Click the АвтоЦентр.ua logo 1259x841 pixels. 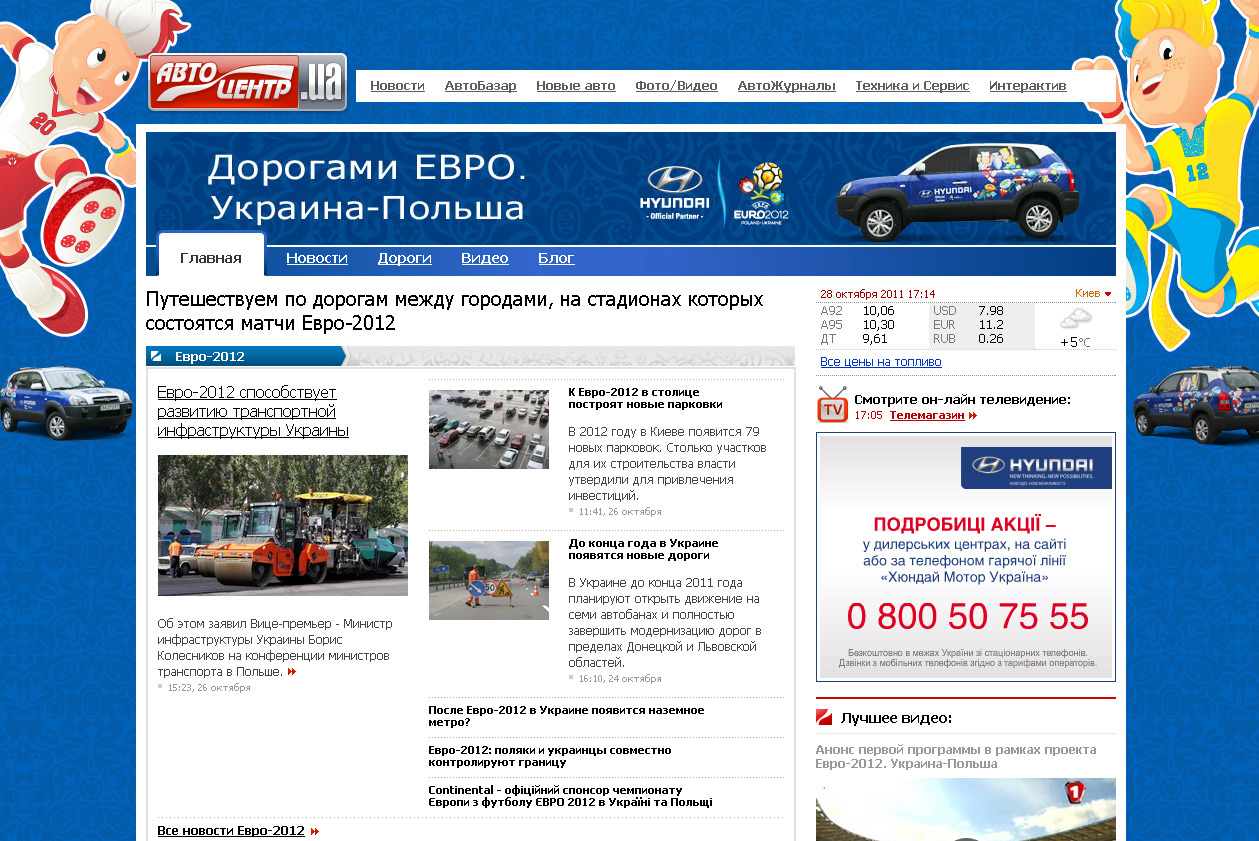pyautogui.click(x=247, y=82)
